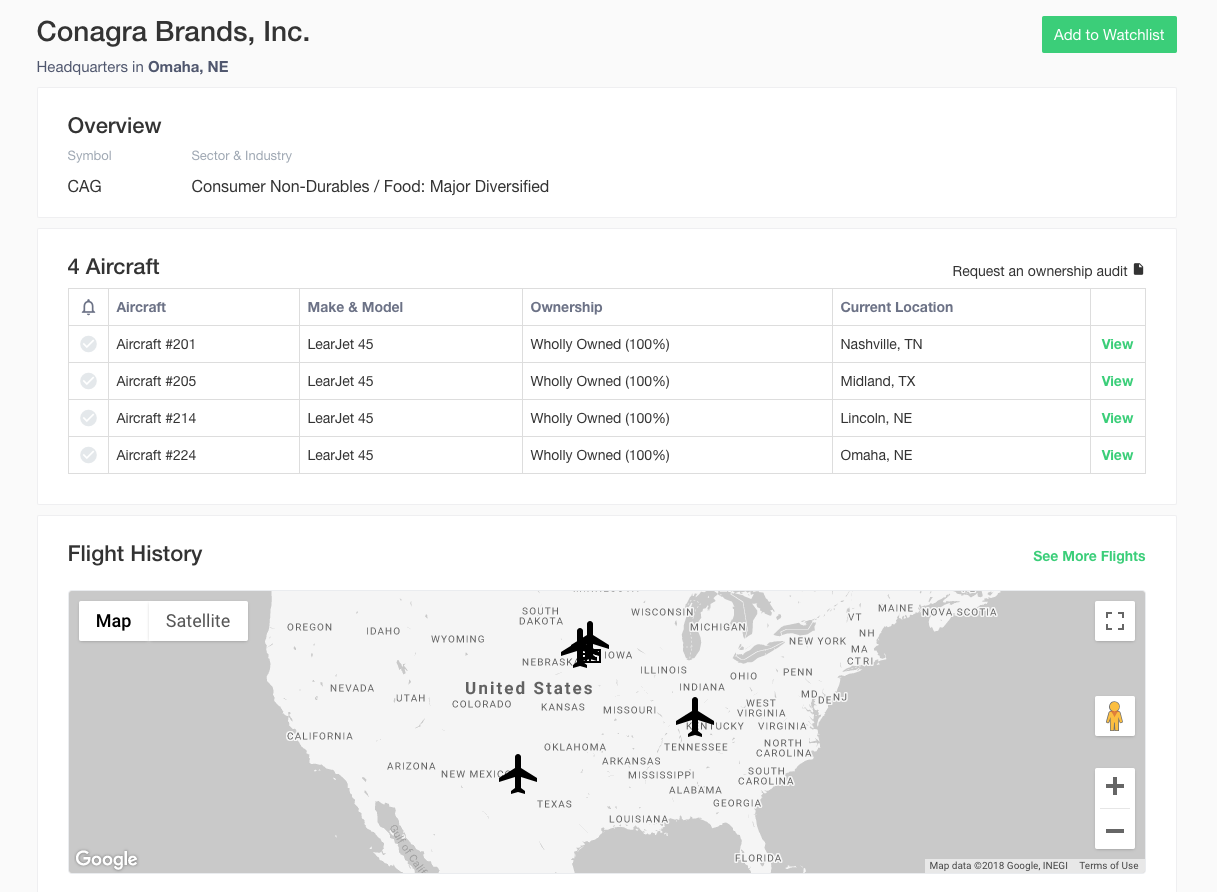Zoom out on the map
The width and height of the screenshot is (1217, 892).
(x=1115, y=830)
